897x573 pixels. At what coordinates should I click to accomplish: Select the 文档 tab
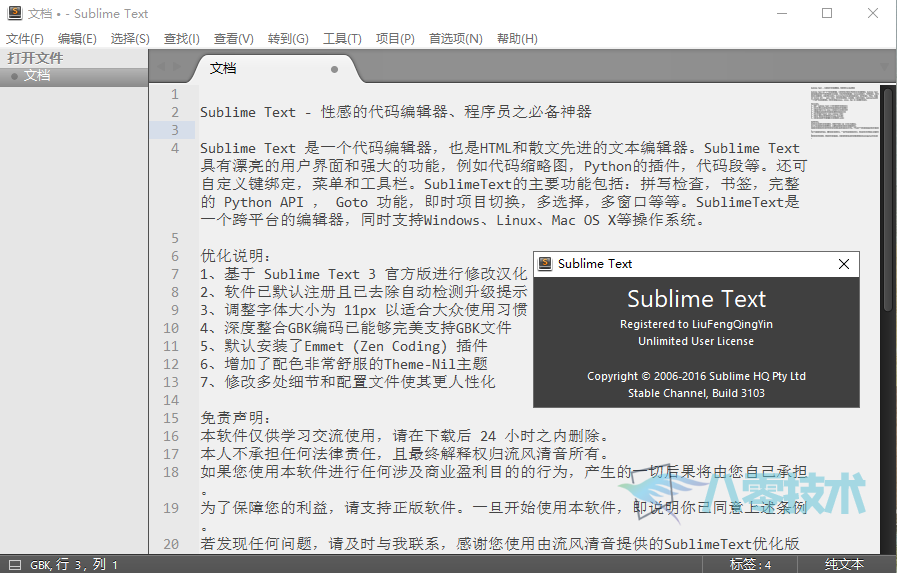pos(275,69)
